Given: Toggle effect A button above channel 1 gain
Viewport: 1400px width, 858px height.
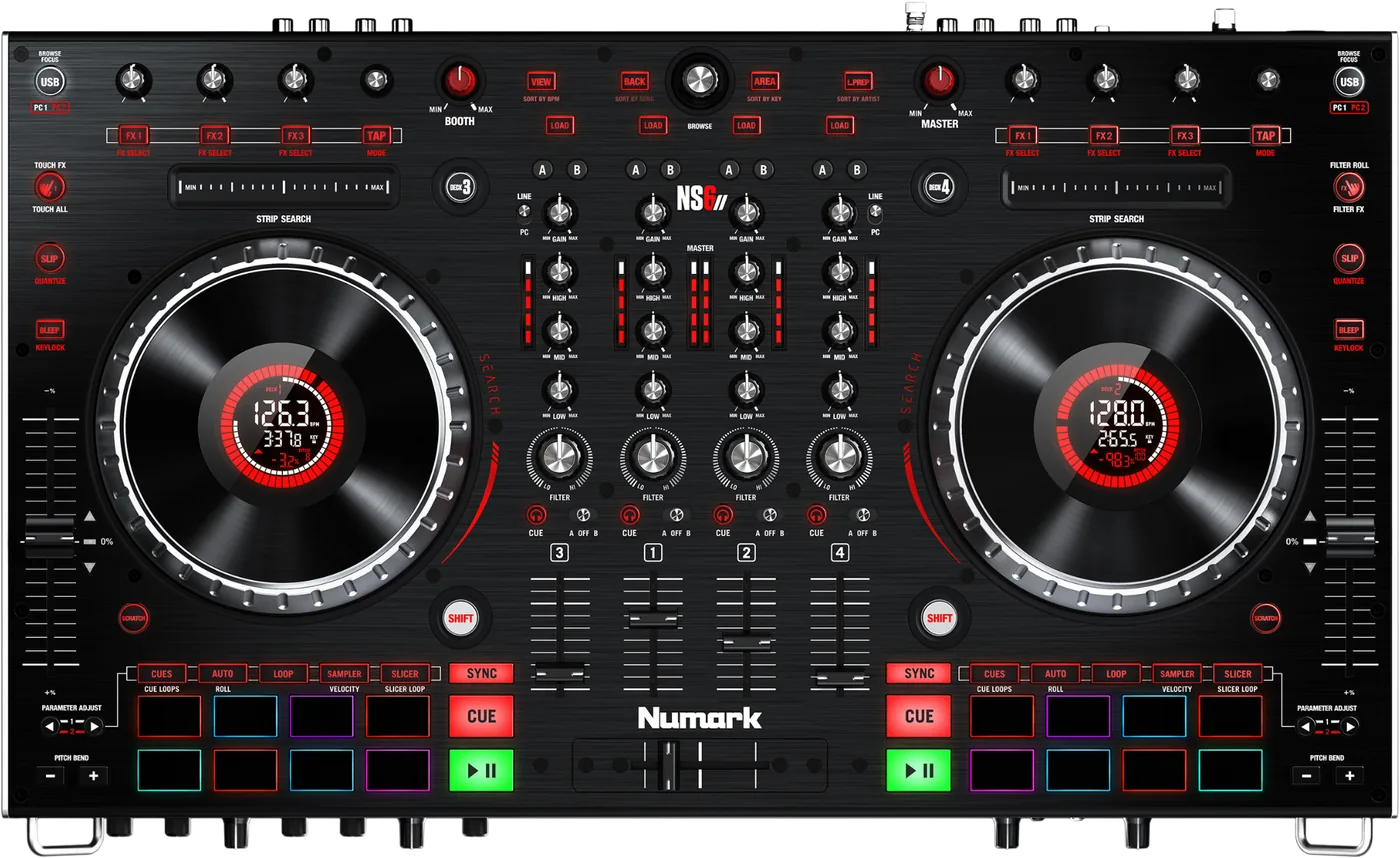Looking at the screenshot, I should (636, 170).
